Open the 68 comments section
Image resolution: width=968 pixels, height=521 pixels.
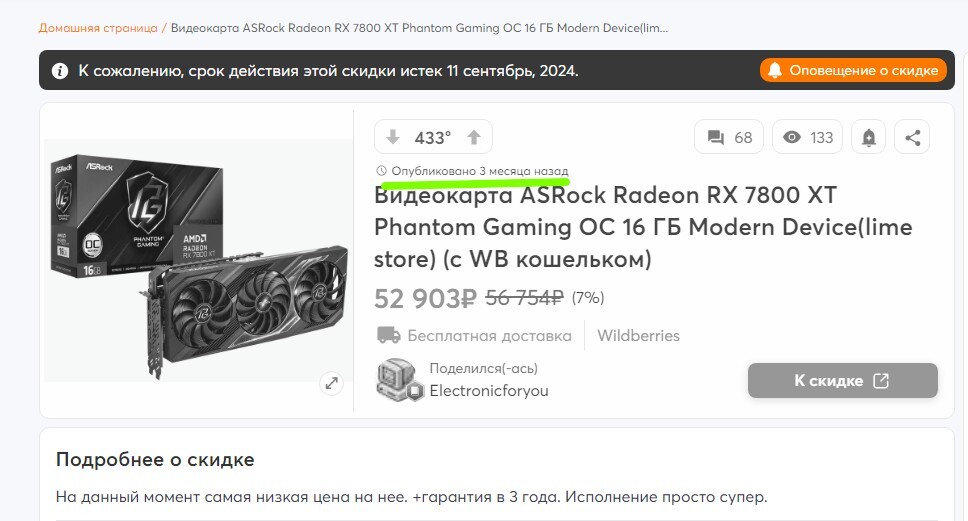click(729, 137)
